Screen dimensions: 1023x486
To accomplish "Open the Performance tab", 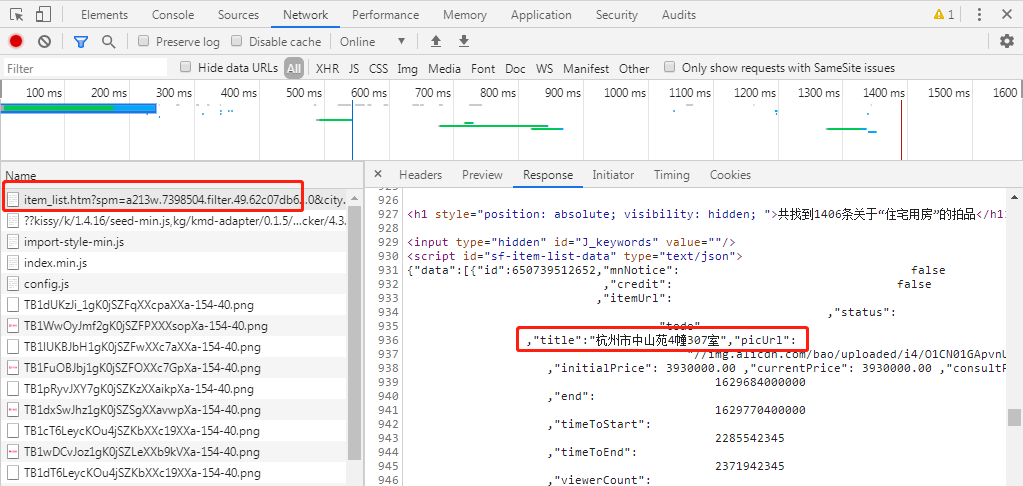I will coord(386,14).
